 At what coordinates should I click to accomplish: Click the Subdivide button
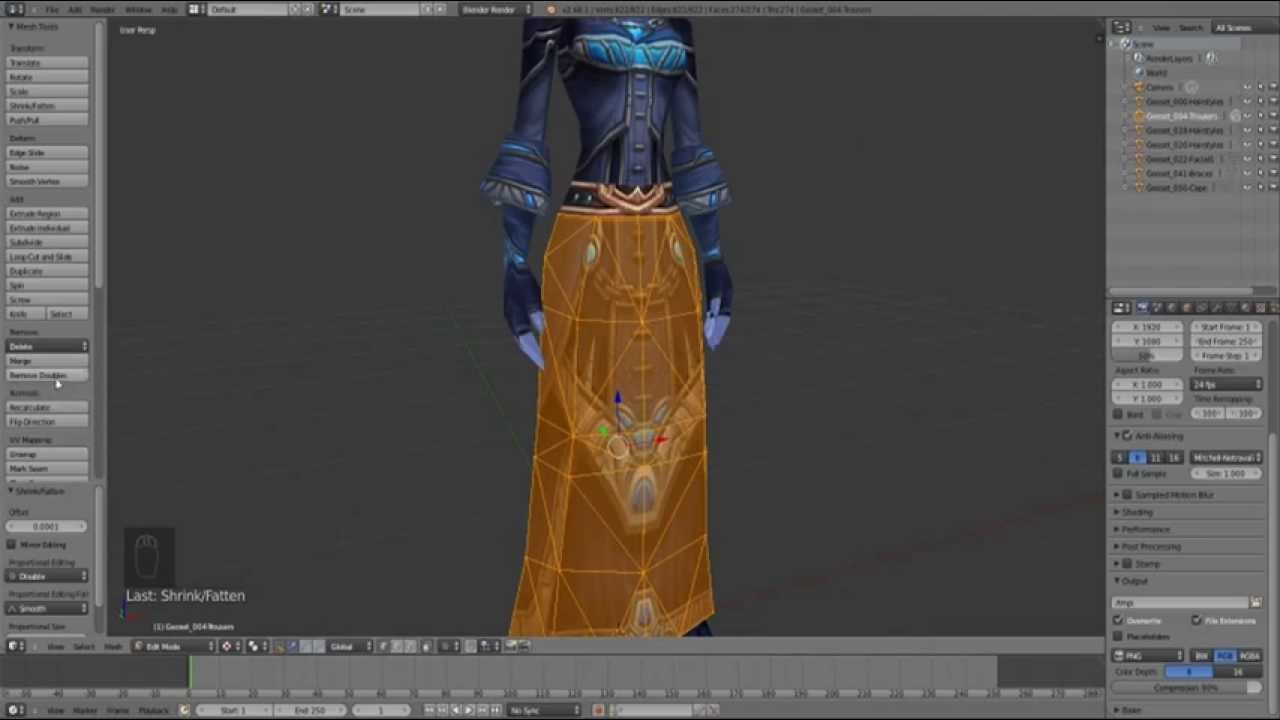click(x=48, y=242)
